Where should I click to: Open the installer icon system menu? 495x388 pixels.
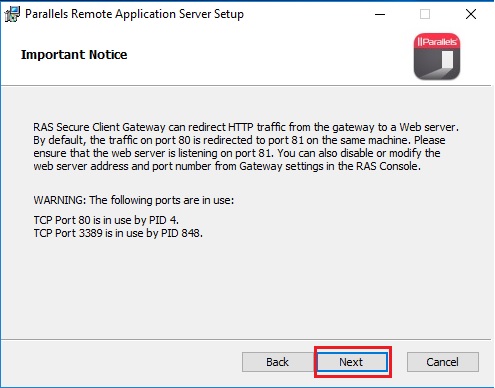click(12, 14)
